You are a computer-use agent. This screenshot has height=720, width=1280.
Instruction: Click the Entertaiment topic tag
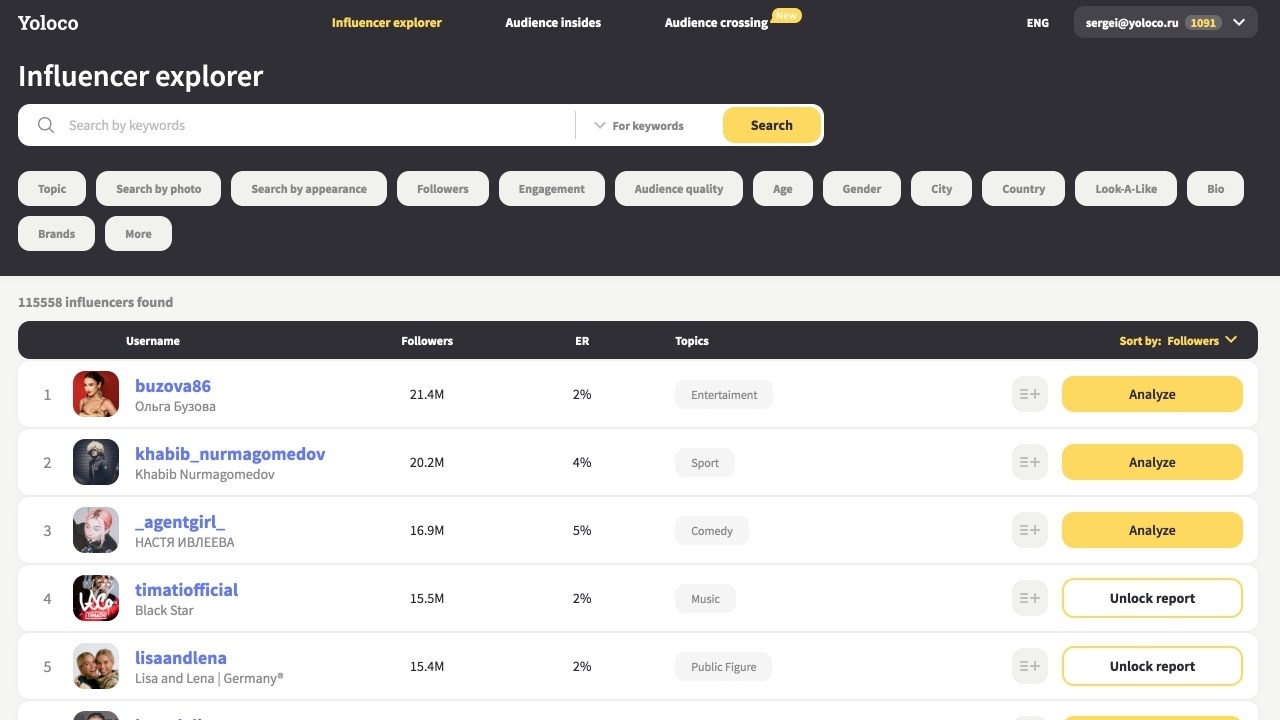724,395
